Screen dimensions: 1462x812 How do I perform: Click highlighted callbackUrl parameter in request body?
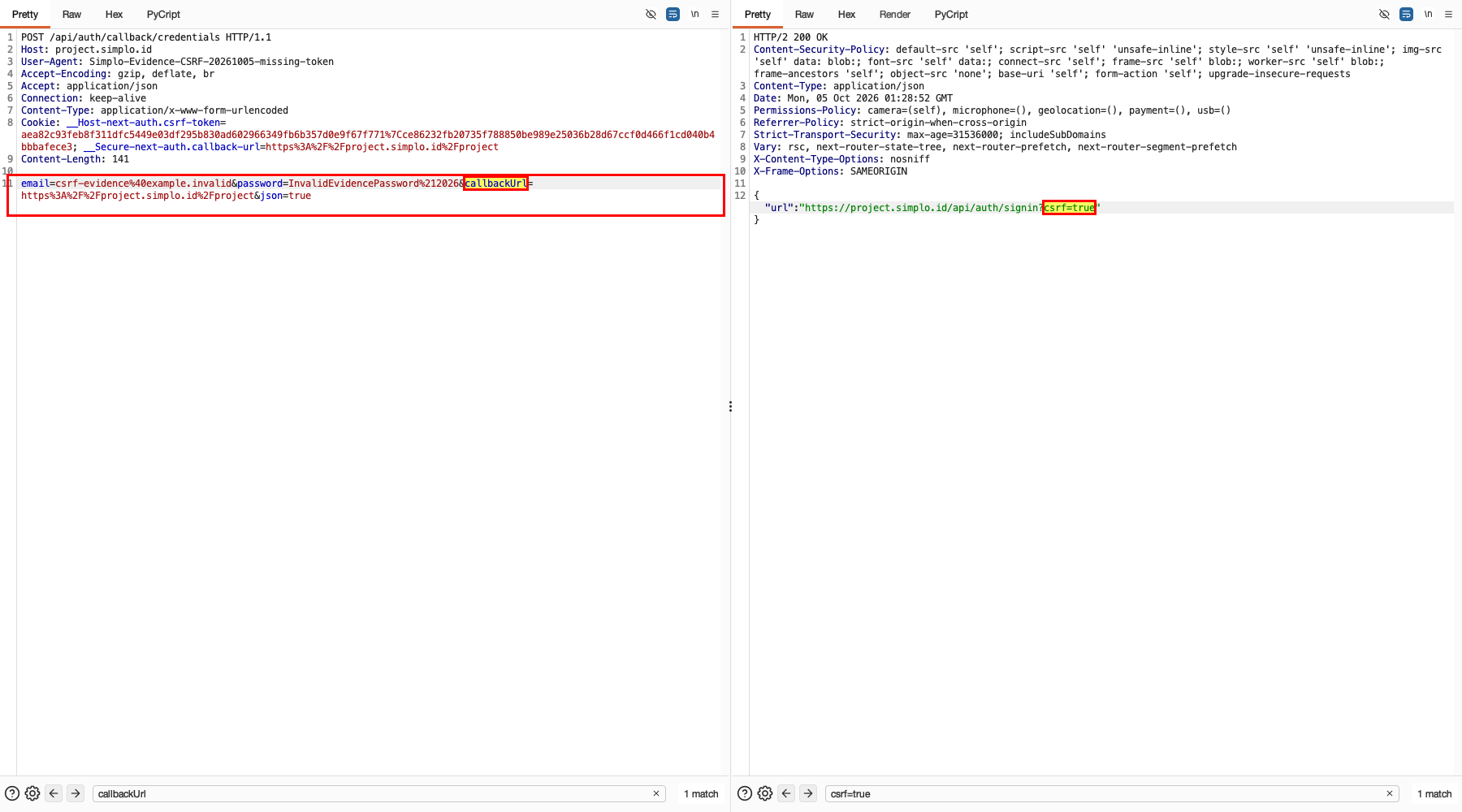[x=495, y=184]
